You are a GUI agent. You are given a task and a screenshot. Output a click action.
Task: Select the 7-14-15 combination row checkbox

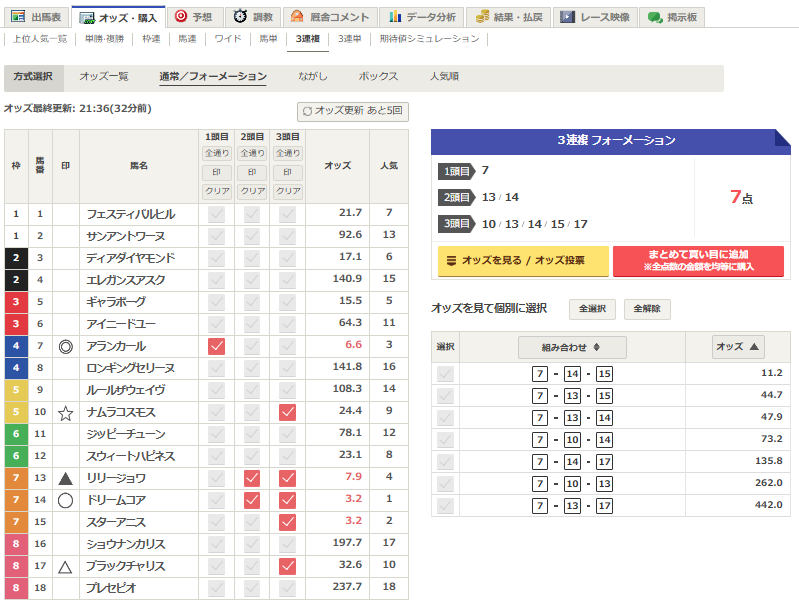pyautogui.click(x=445, y=374)
